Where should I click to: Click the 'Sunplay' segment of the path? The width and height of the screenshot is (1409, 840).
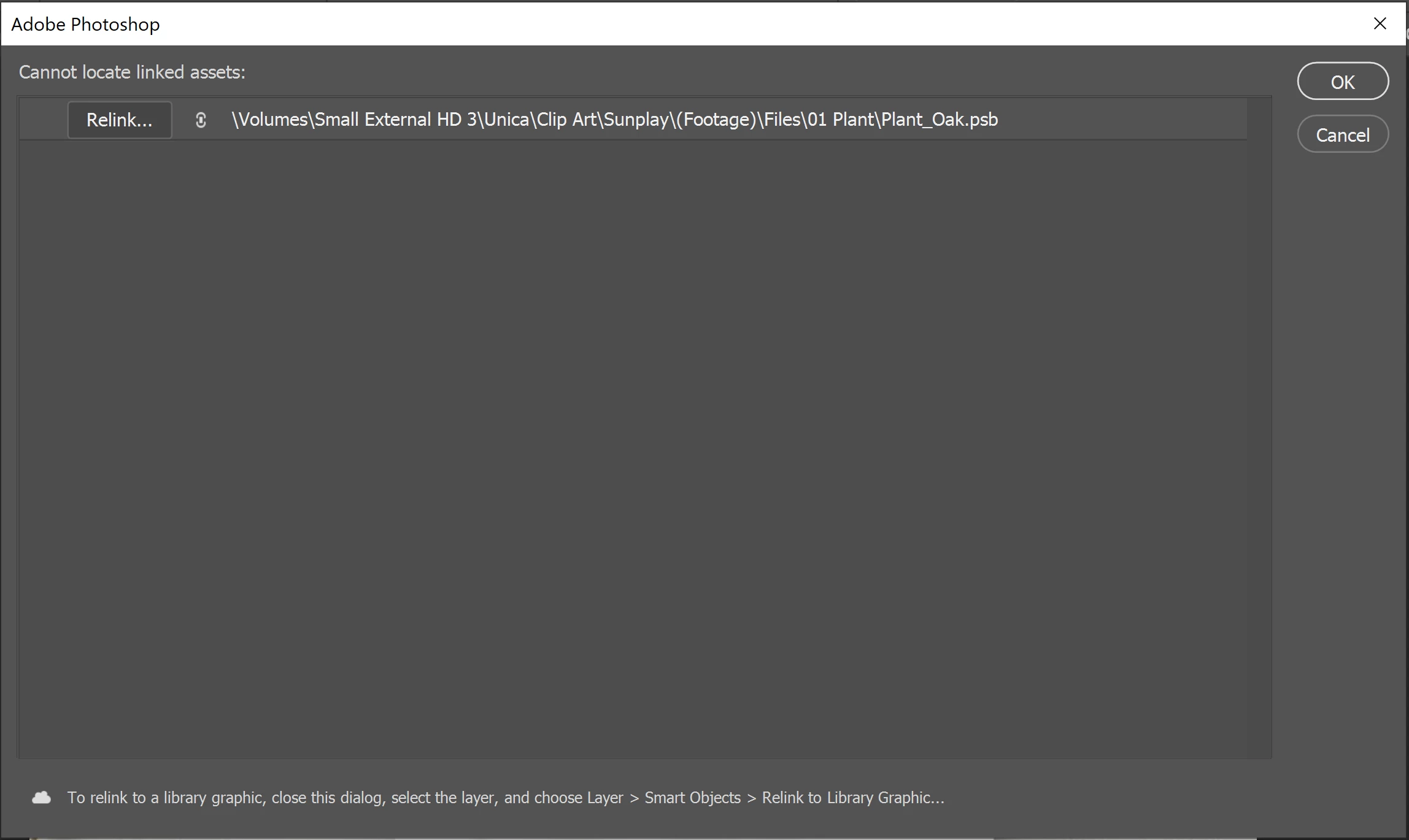(x=636, y=119)
